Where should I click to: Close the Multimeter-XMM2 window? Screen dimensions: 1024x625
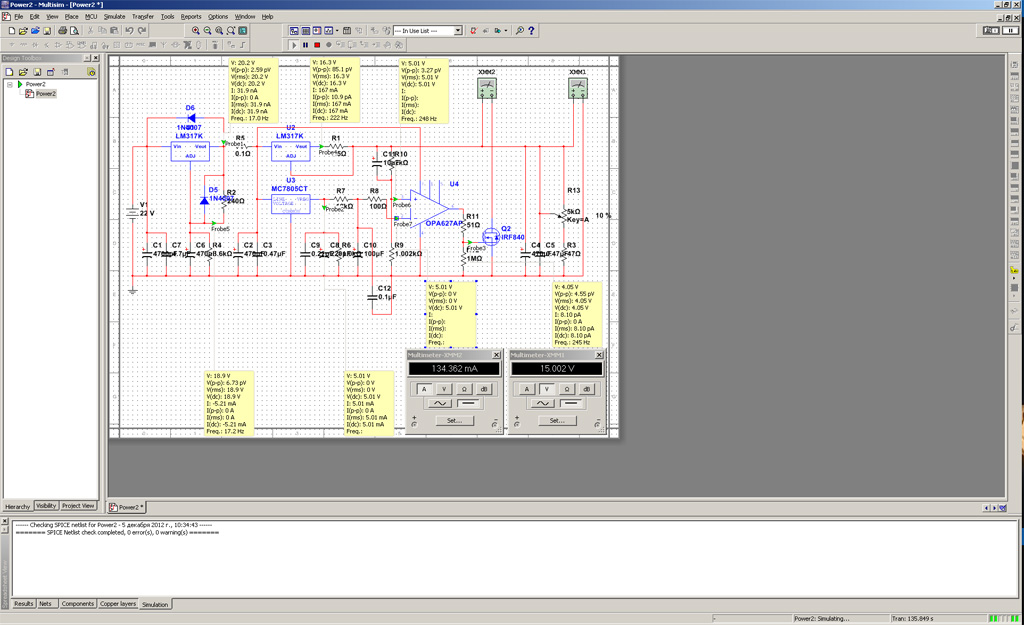point(496,355)
